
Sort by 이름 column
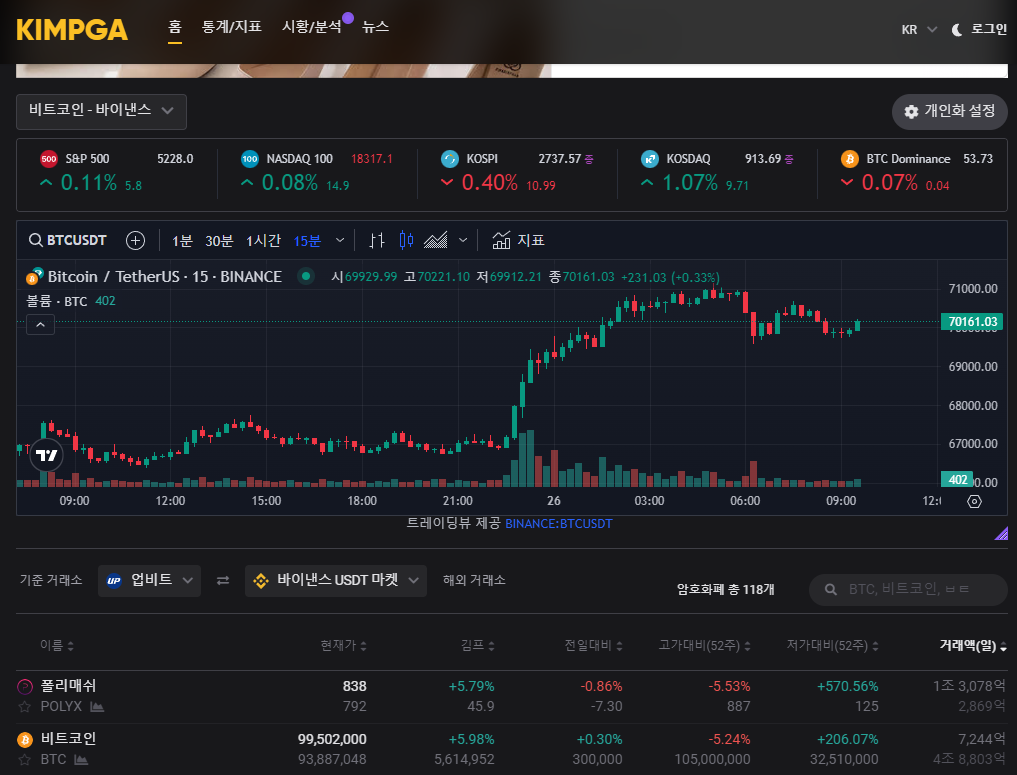point(57,645)
